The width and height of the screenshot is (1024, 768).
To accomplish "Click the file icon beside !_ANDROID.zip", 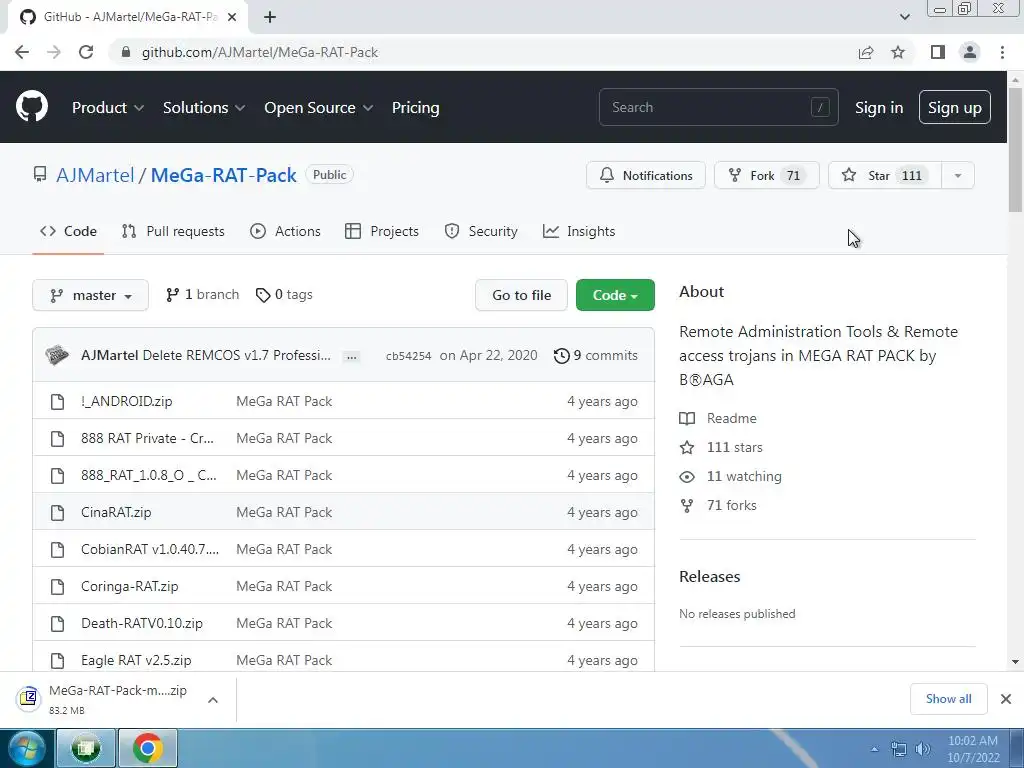I will (x=57, y=402).
